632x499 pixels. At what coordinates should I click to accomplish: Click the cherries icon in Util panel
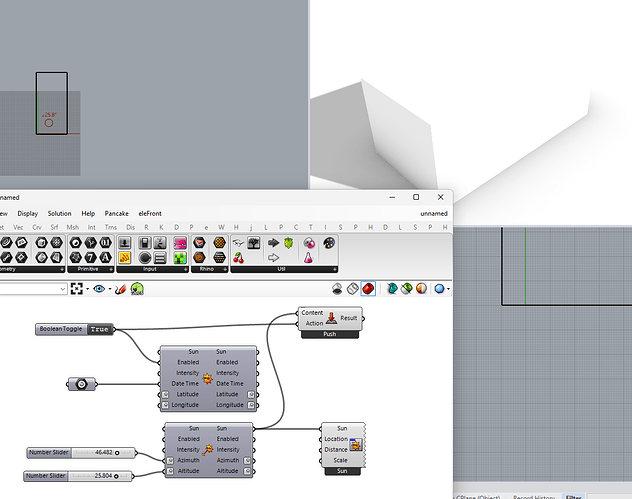(239, 258)
